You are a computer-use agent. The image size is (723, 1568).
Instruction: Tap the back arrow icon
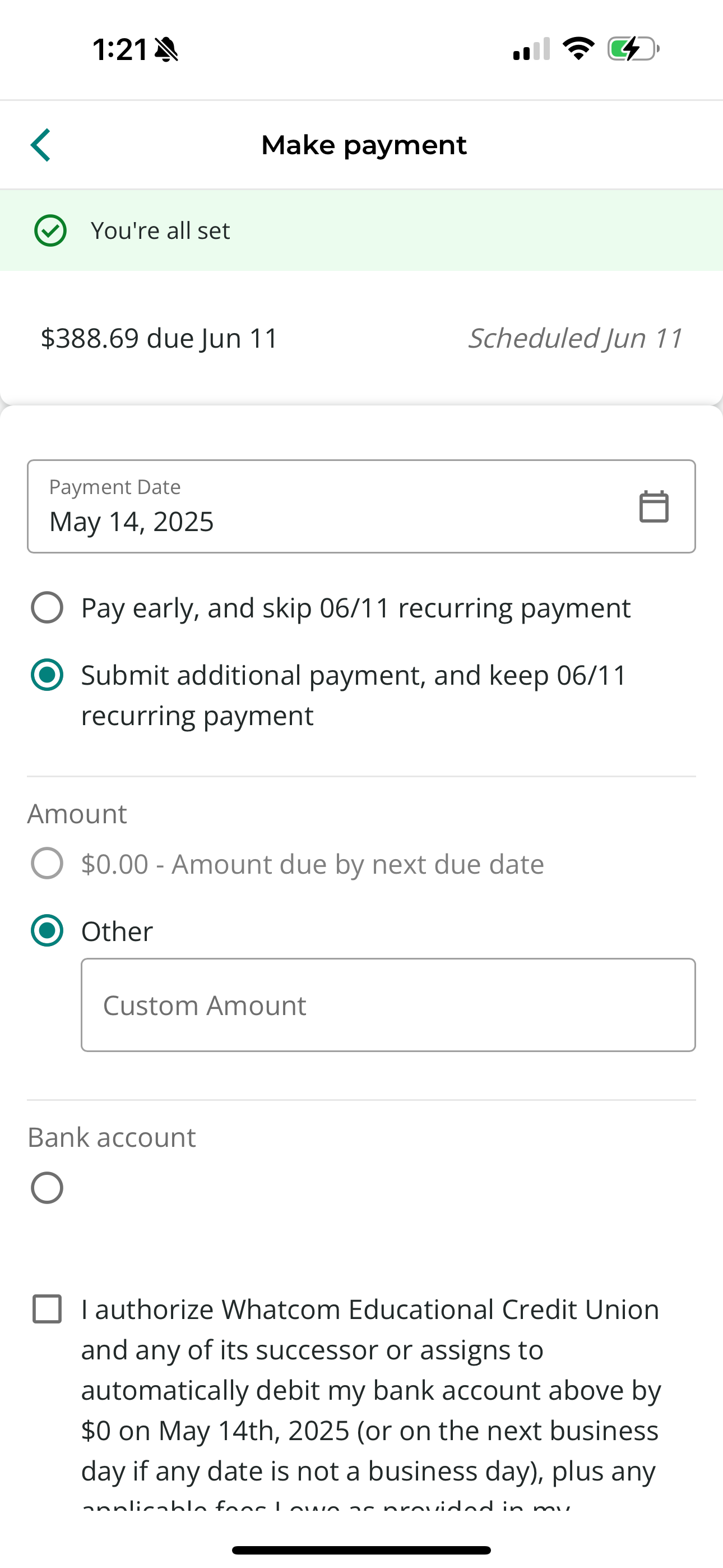click(x=41, y=145)
